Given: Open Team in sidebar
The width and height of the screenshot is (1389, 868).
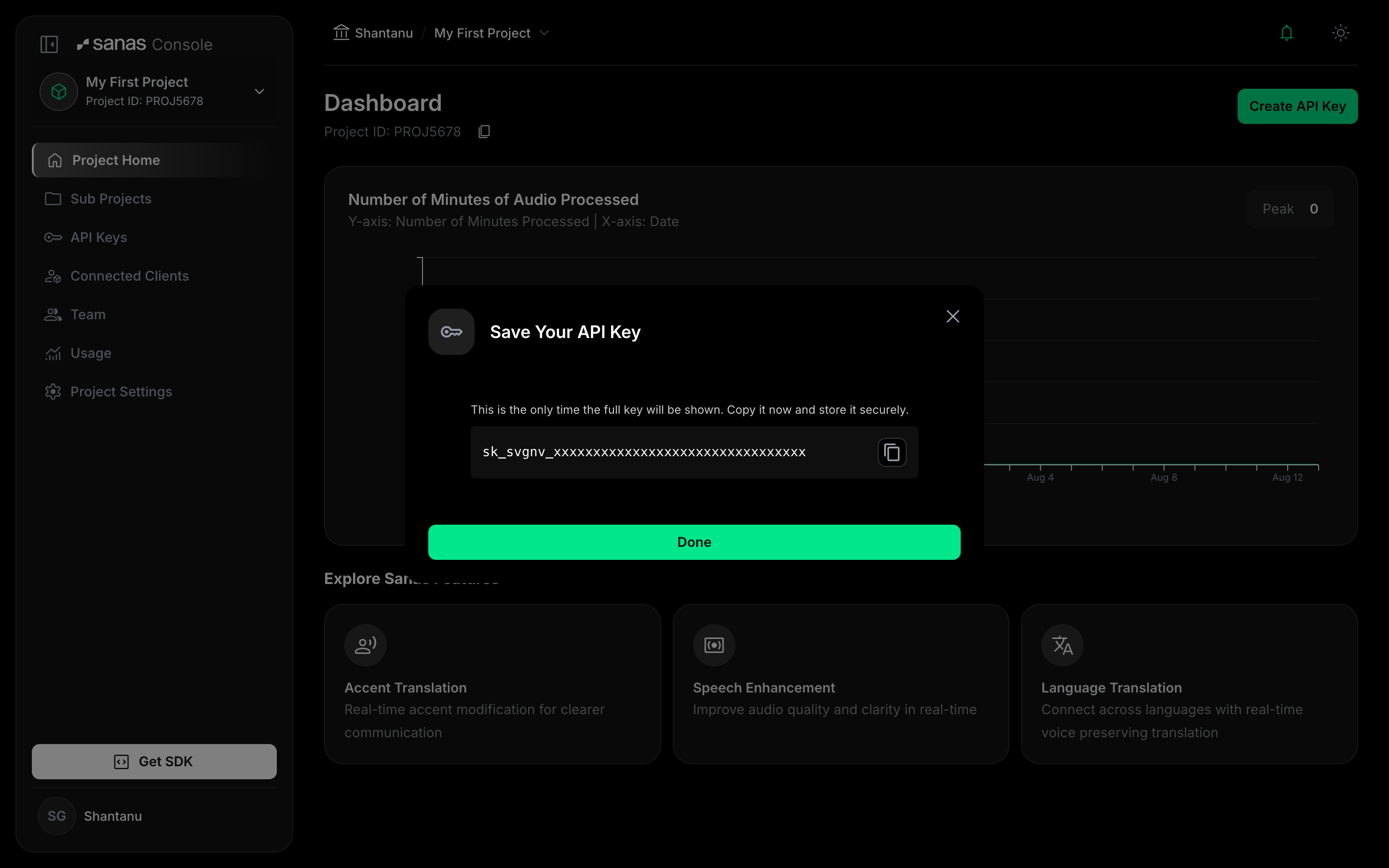Looking at the screenshot, I should click(x=154, y=314).
